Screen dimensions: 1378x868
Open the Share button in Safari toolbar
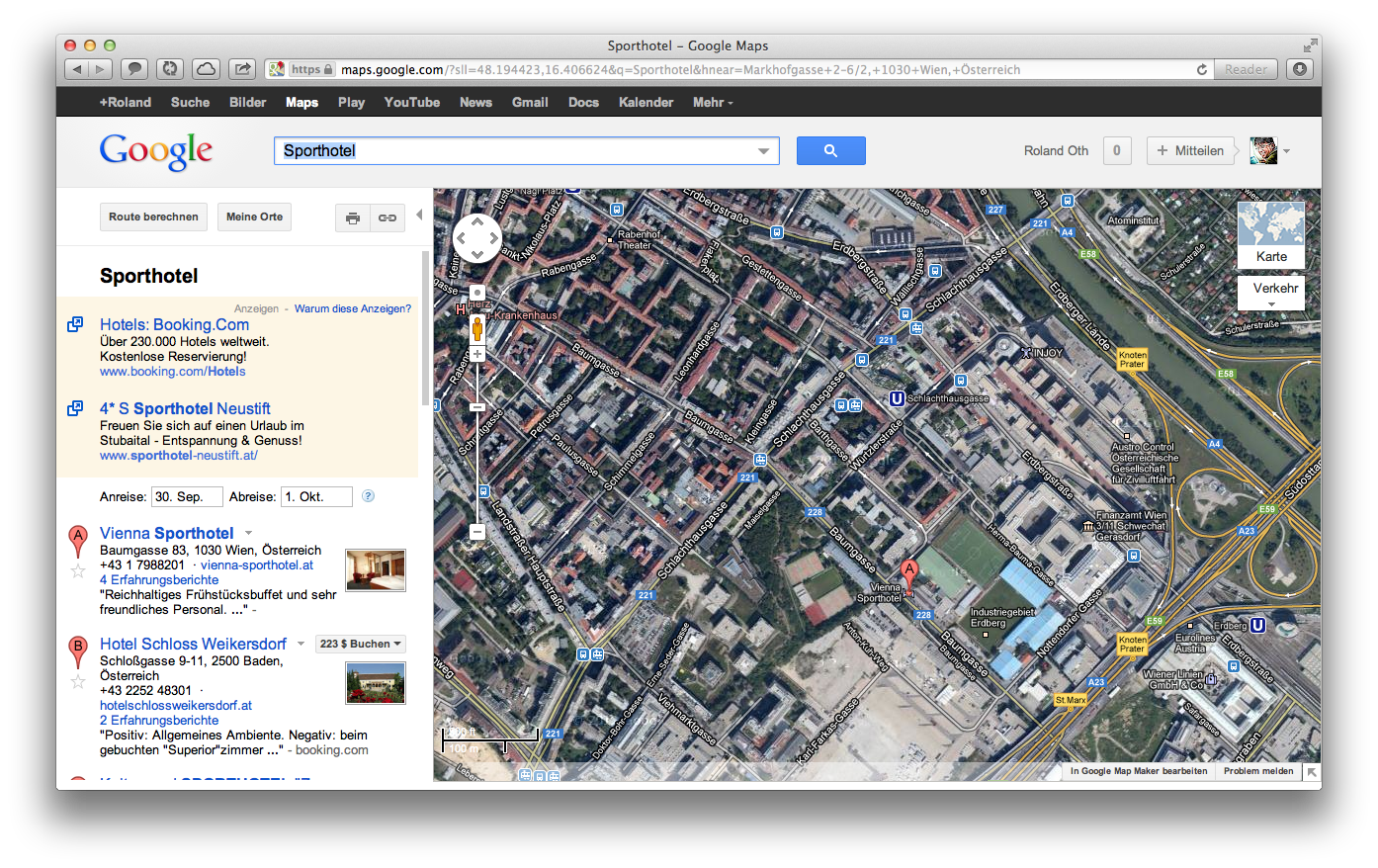241,69
